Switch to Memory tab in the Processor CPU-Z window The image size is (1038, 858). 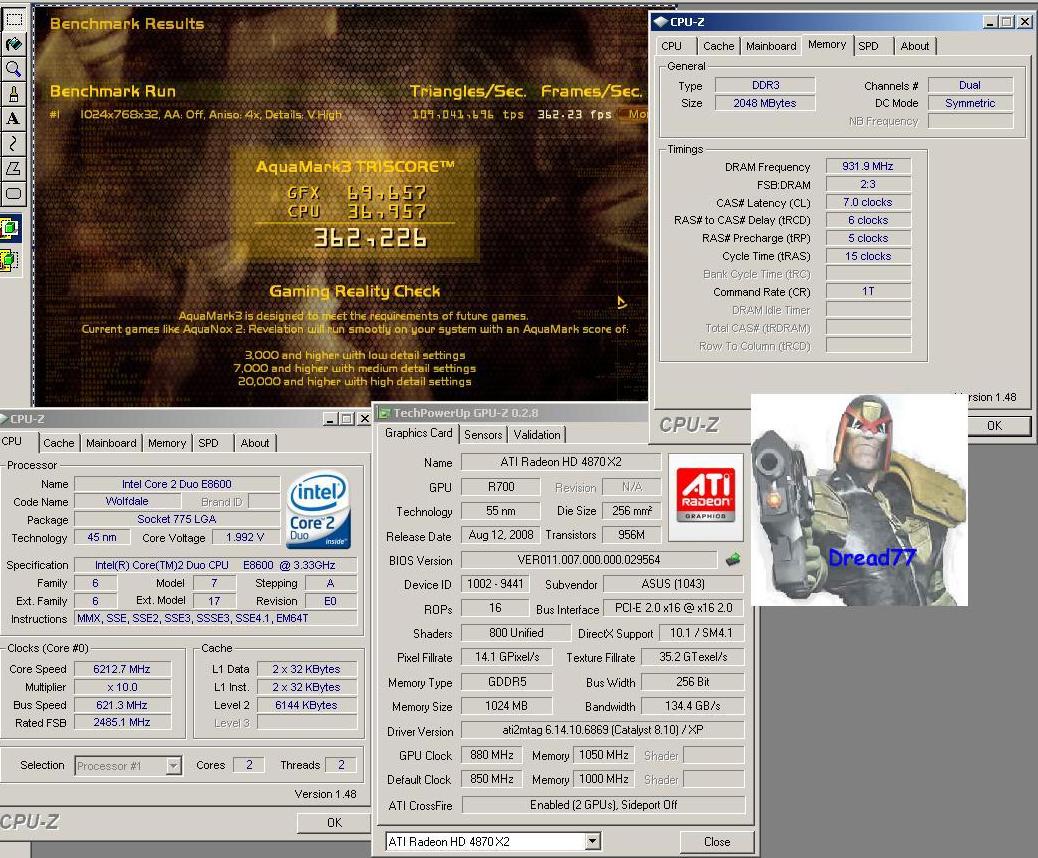(x=167, y=443)
